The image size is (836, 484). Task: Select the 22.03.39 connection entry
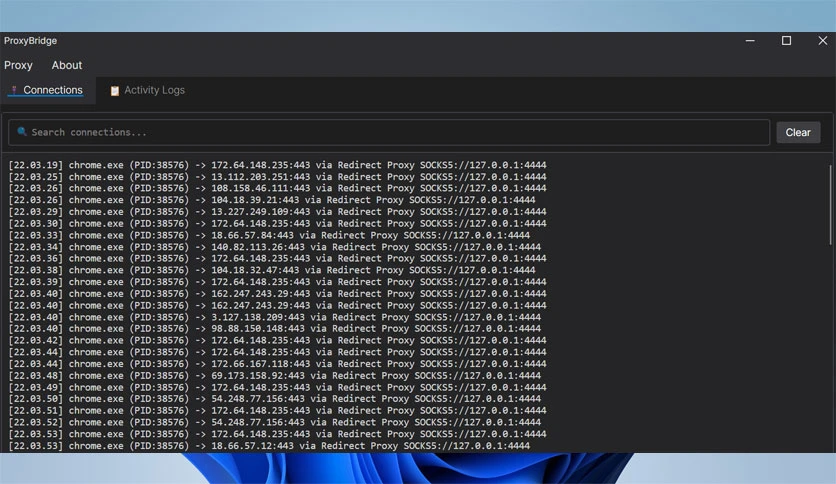[277, 282]
